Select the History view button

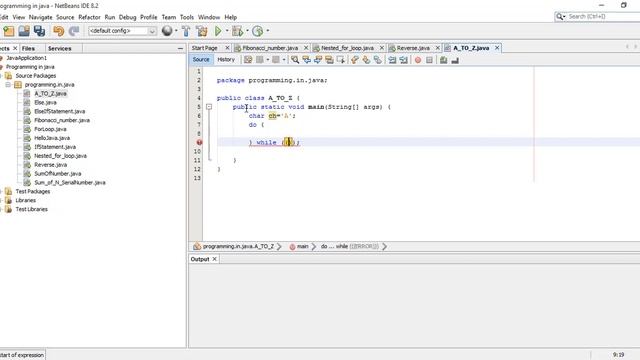pos(226,60)
